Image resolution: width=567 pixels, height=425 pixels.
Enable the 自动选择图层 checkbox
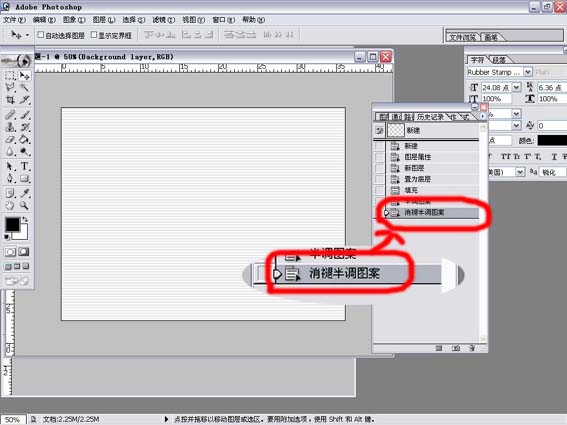[x=40, y=35]
